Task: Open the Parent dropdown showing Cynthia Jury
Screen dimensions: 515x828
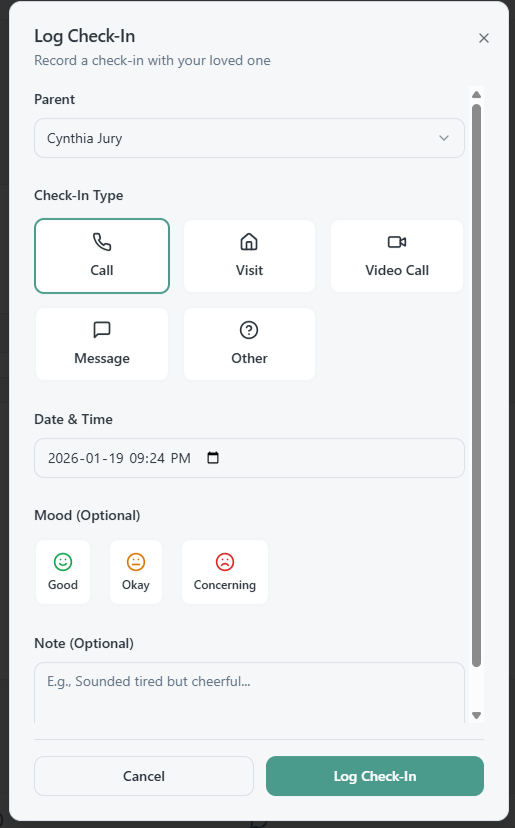Action: pos(249,138)
